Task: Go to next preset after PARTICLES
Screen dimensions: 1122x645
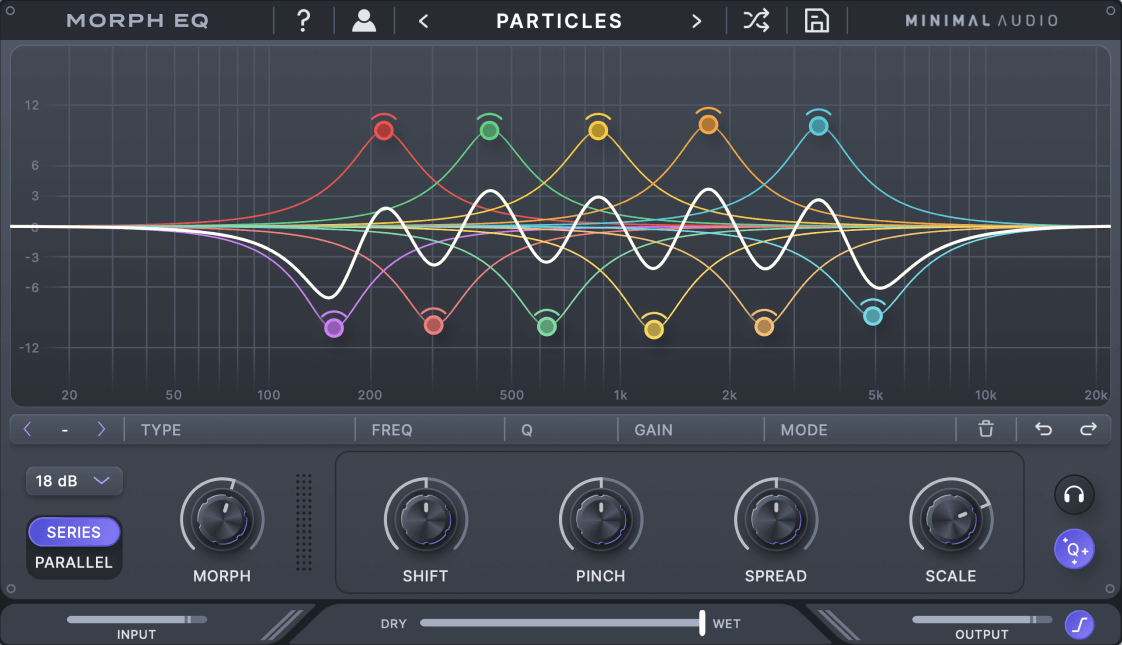Action: coord(696,21)
